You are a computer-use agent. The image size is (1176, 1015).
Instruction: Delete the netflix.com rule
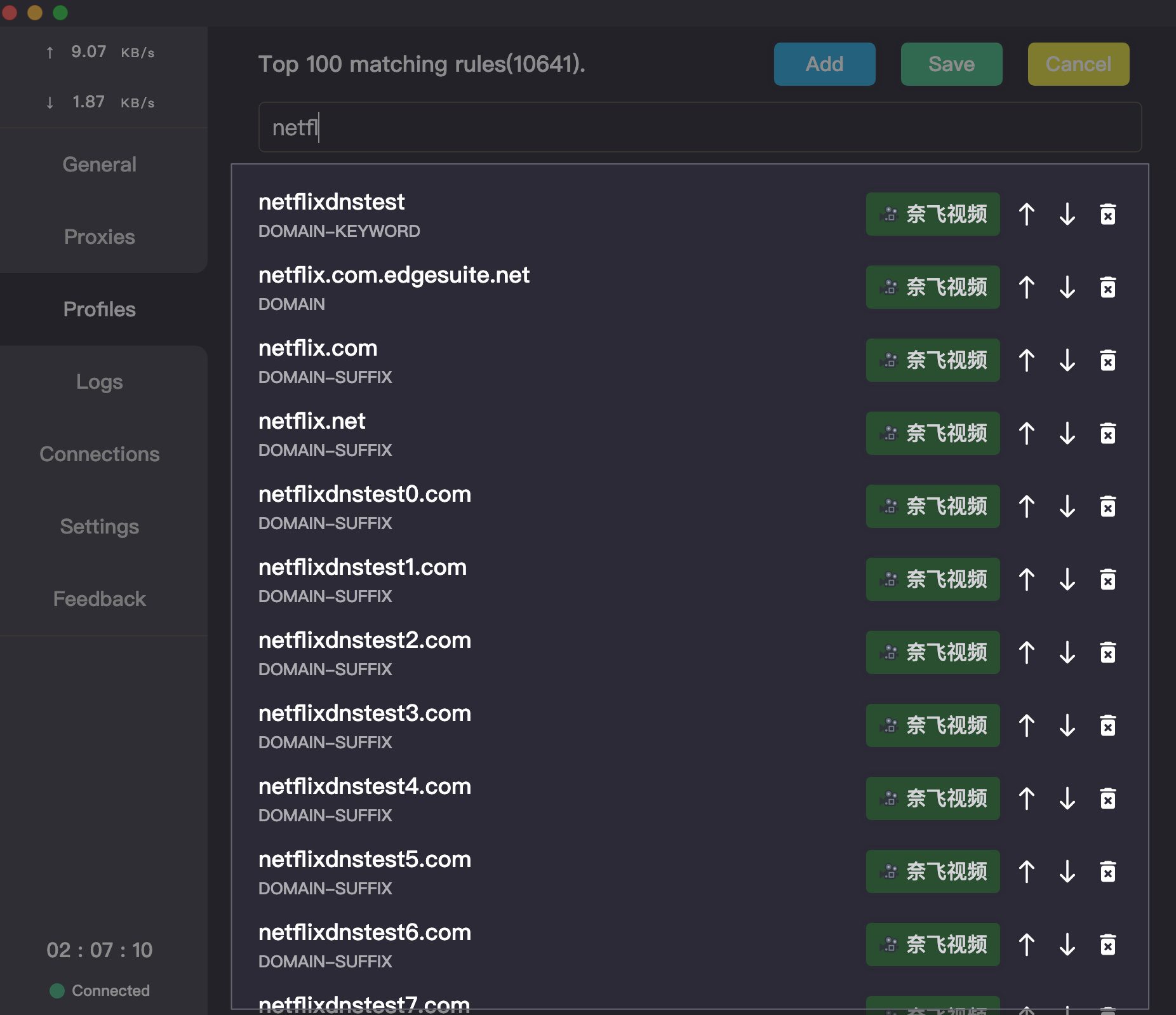(1108, 361)
